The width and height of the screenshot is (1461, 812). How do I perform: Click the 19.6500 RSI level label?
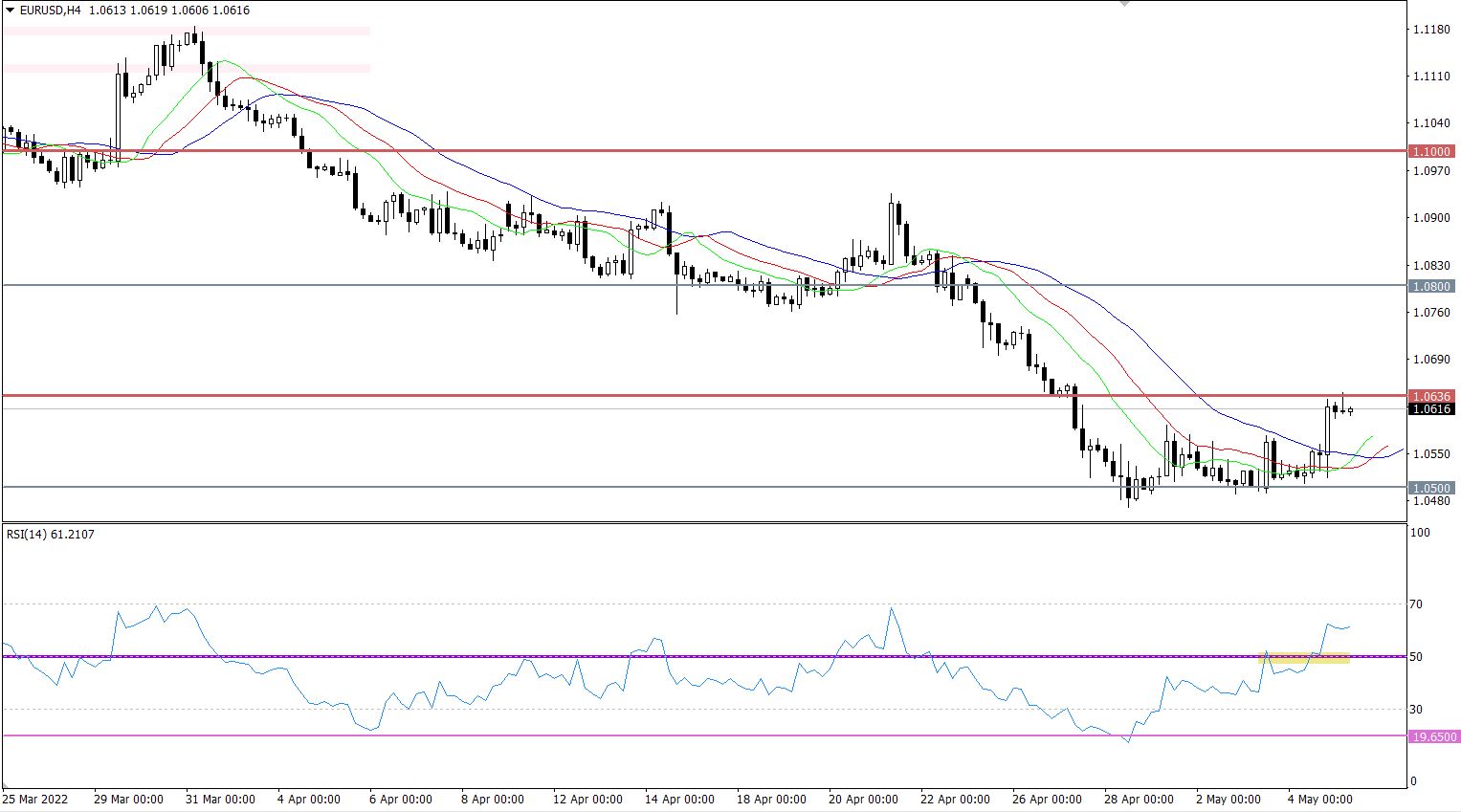click(x=1434, y=736)
